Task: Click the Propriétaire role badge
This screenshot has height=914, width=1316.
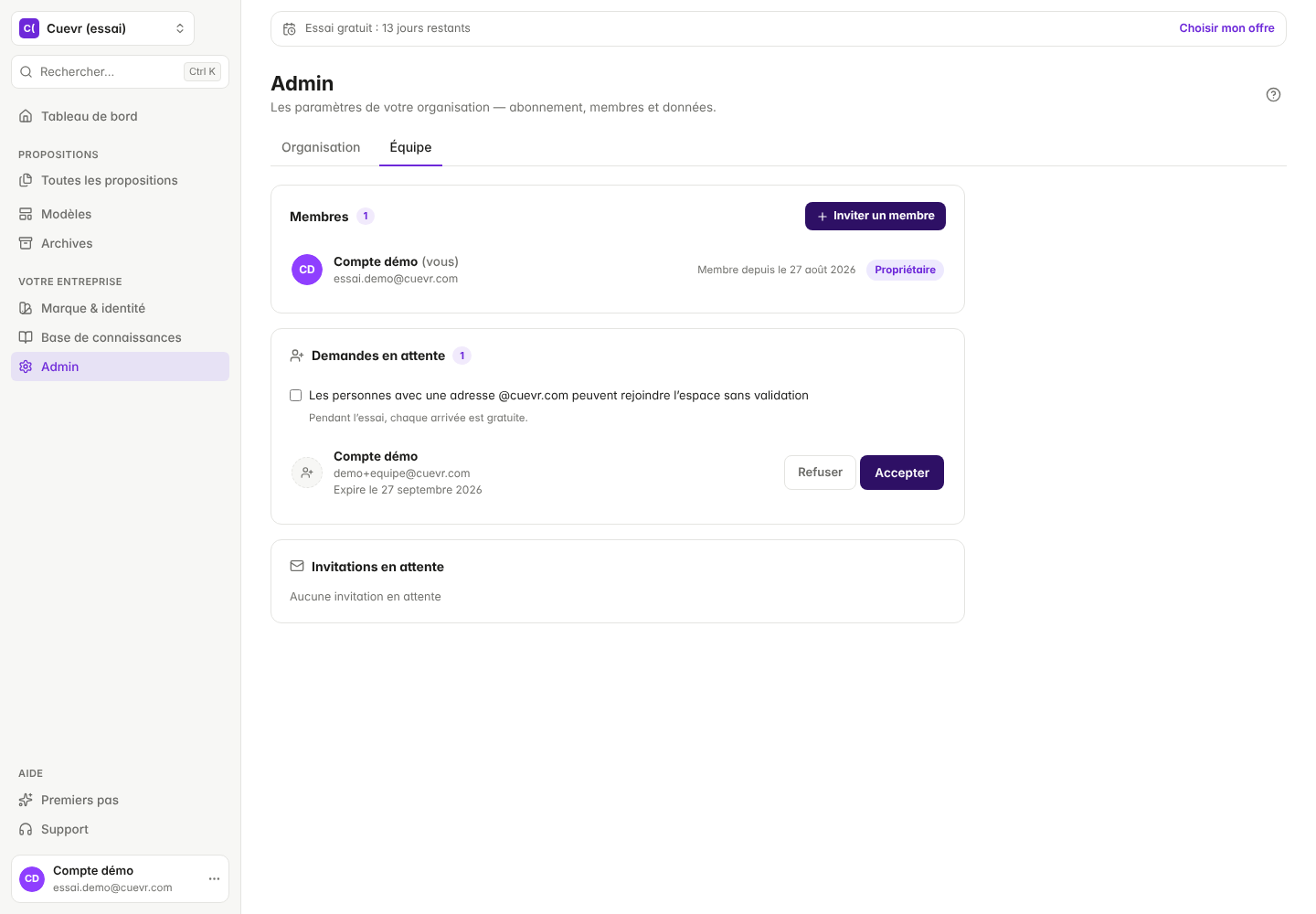Action: [905, 270]
